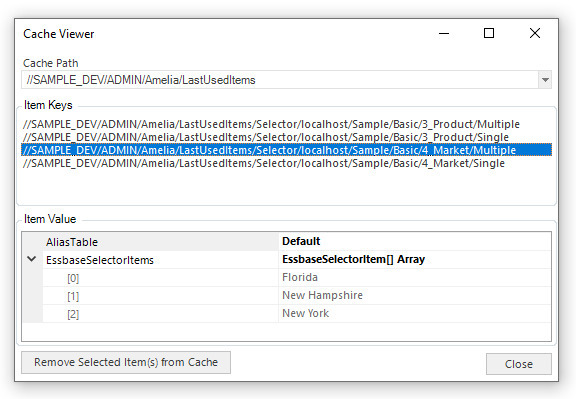
Task: Click the New Hampshire value cell
Action: [x=415, y=295]
